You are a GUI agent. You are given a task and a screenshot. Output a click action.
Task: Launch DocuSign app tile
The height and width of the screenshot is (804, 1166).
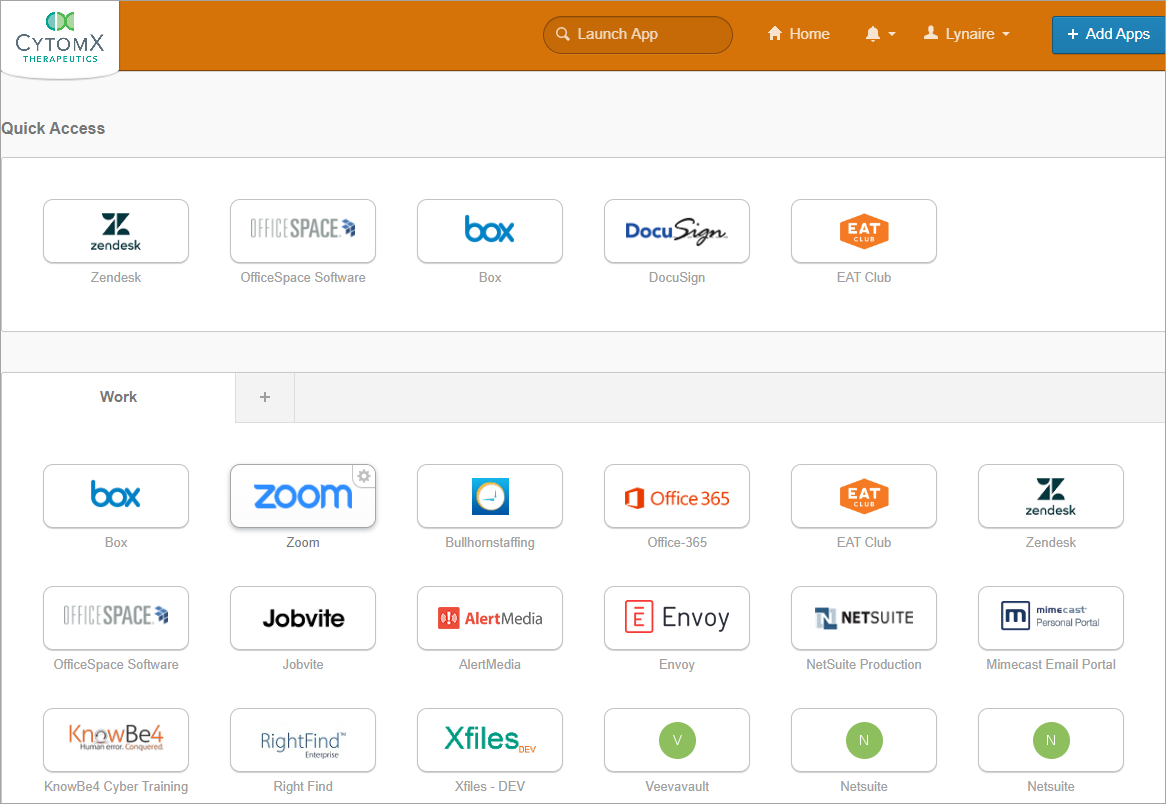(677, 231)
